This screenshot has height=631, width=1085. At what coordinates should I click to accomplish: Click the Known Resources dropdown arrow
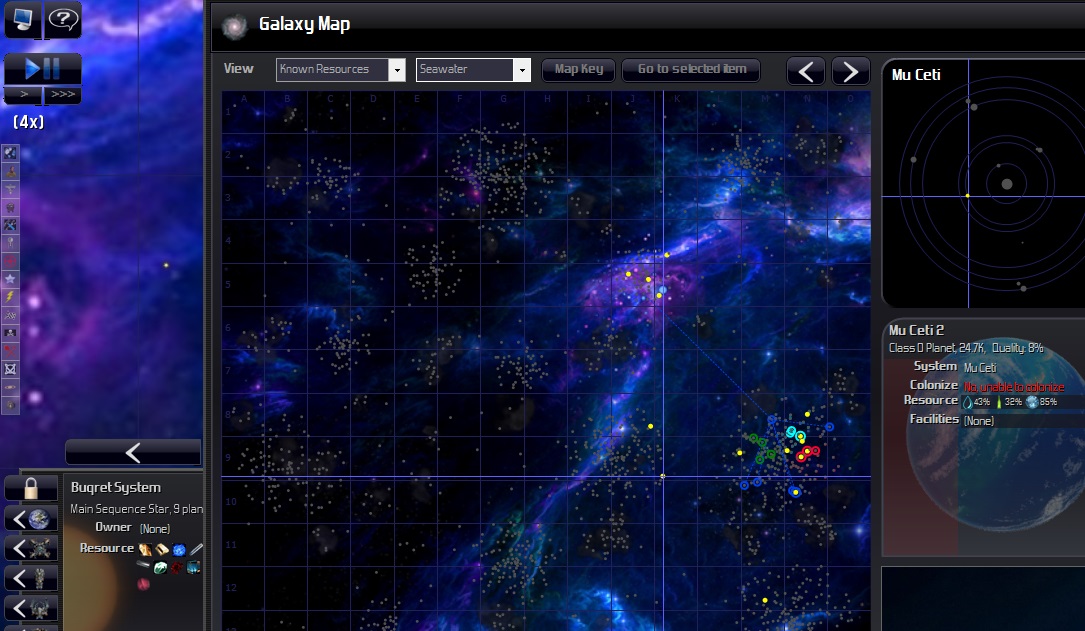[x=397, y=69]
